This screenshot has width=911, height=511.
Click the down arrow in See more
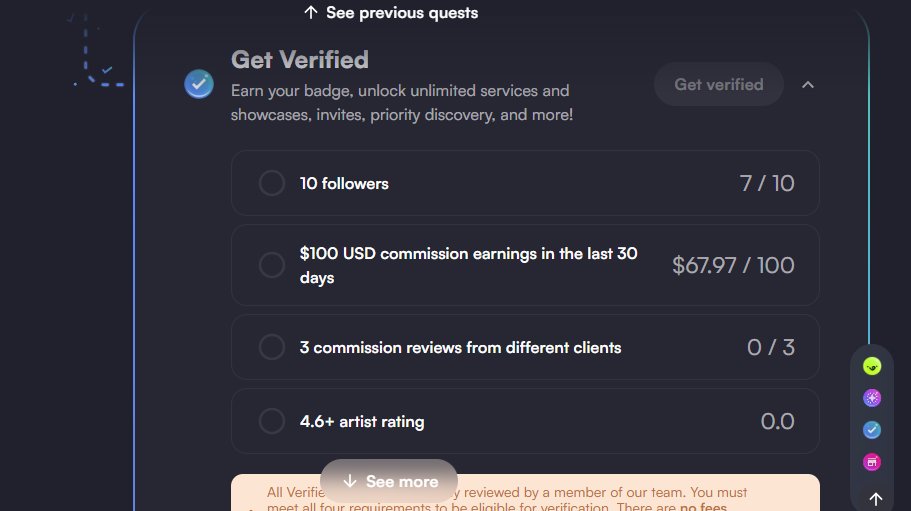tap(349, 481)
